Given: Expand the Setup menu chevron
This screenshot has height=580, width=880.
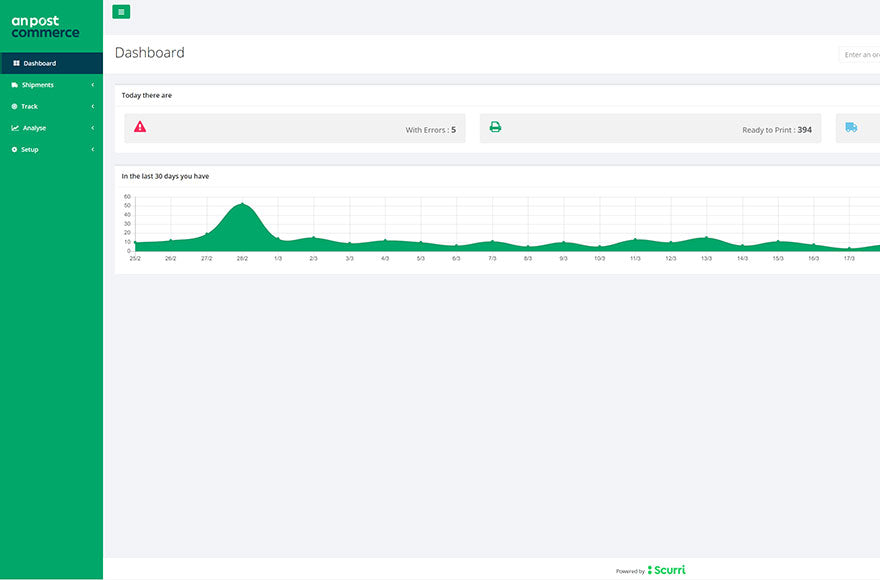Looking at the screenshot, I should click(x=92, y=149).
